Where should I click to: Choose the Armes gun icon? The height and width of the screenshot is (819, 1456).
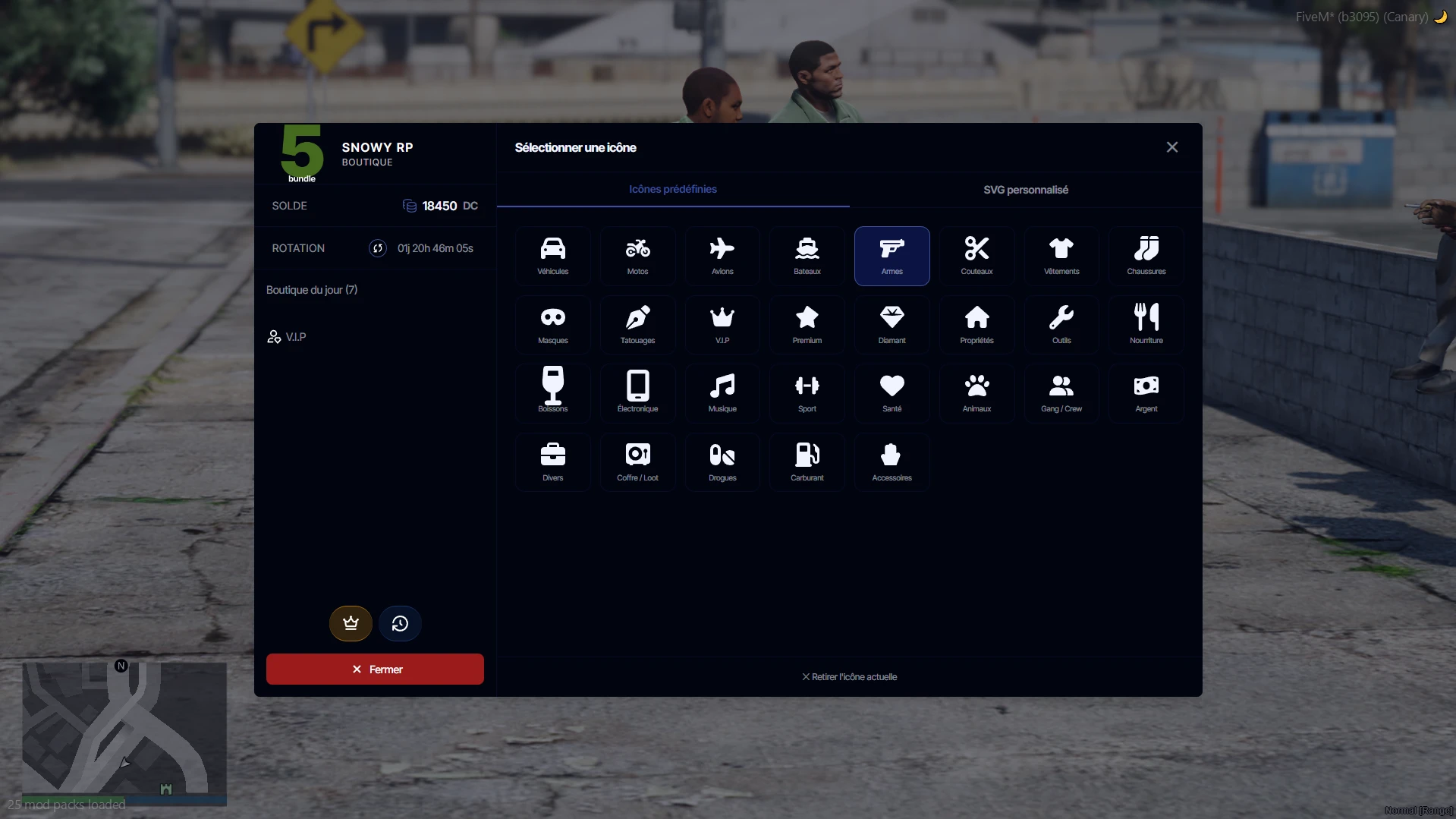tap(892, 256)
